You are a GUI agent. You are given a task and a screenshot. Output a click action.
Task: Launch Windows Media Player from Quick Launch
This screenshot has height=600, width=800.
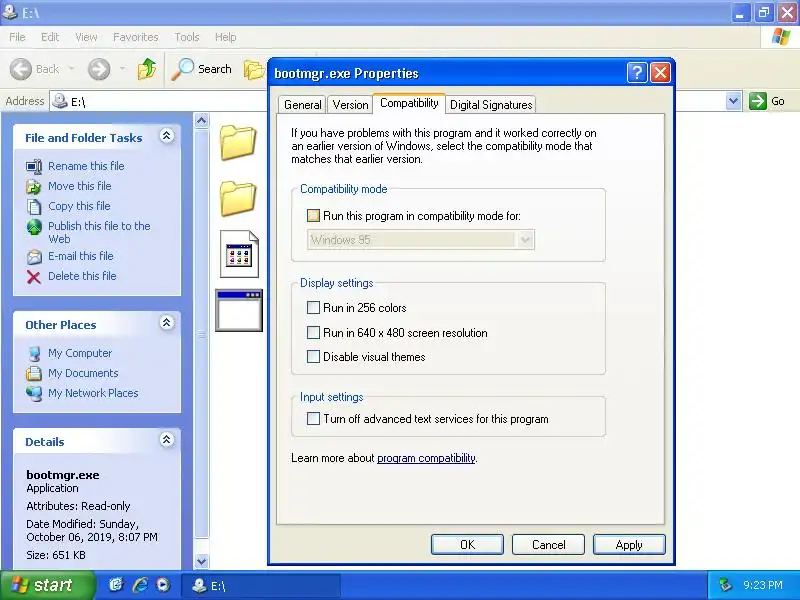click(x=163, y=585)
